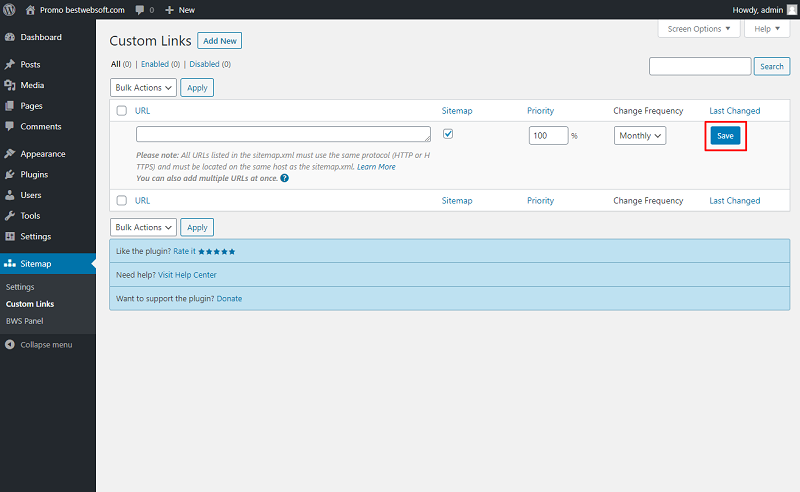The height and width of the screenshot is (492, 800).
Task: Filter by Enabled links
Action: click(x=155, y=64)
